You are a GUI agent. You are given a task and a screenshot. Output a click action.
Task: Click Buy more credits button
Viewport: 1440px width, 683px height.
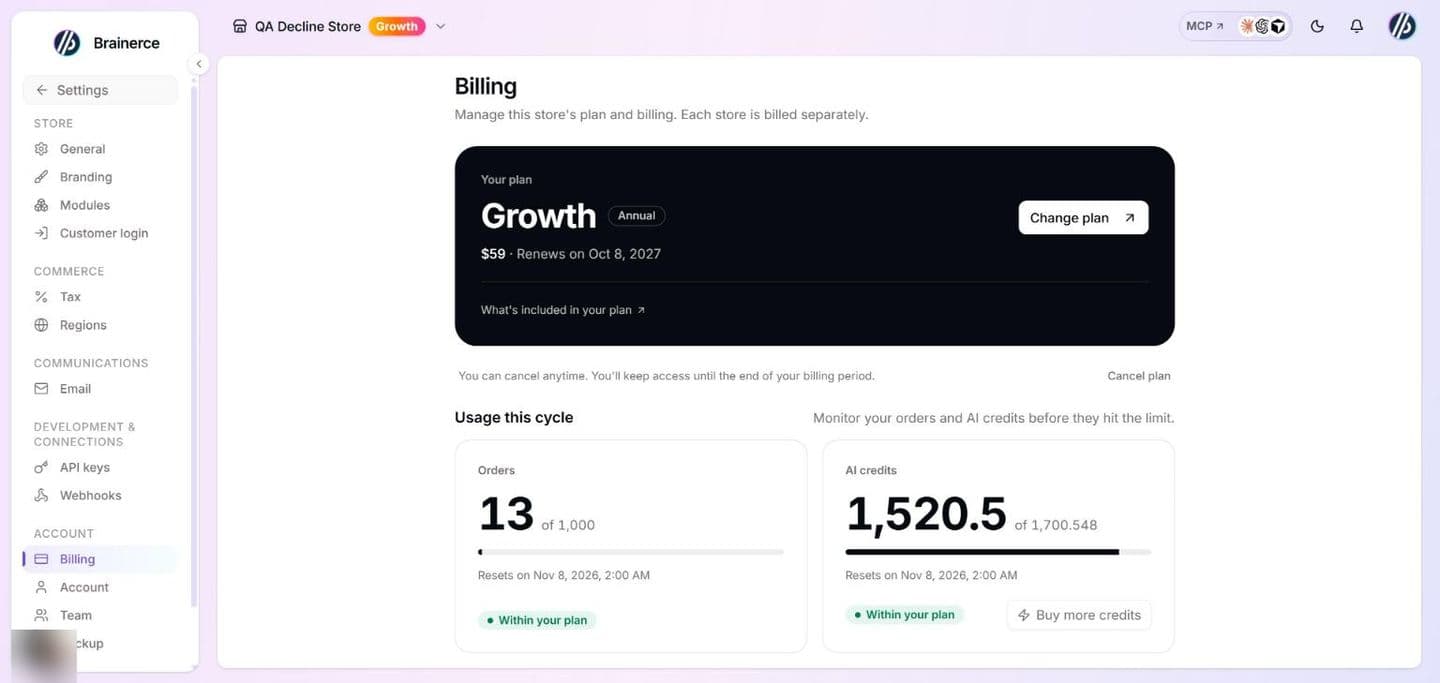[x=1079, y=615]
